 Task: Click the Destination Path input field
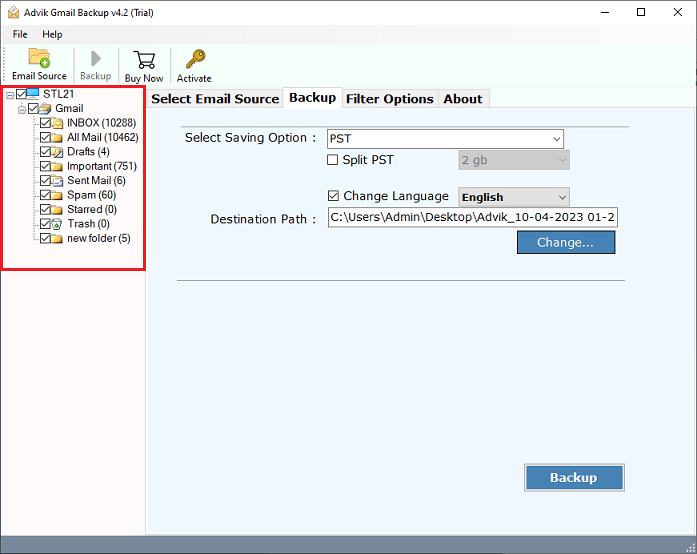(473, 217)
